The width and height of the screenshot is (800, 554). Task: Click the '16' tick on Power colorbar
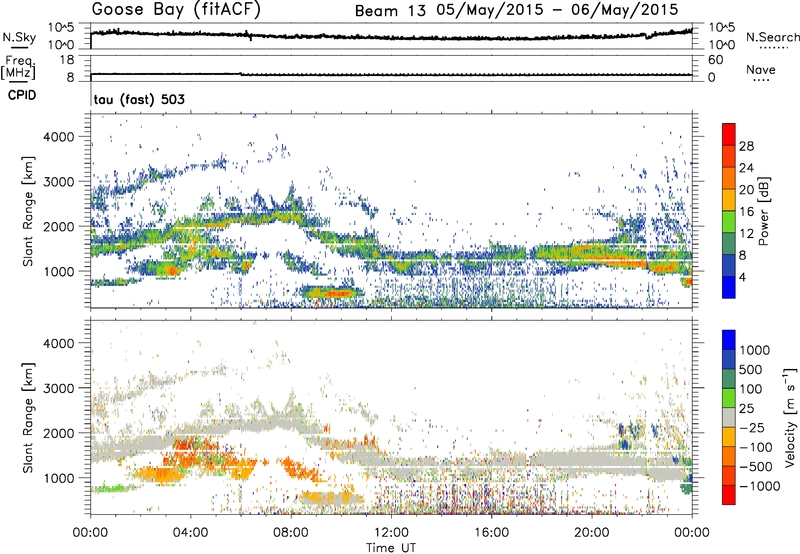click(x=746, y=212)
